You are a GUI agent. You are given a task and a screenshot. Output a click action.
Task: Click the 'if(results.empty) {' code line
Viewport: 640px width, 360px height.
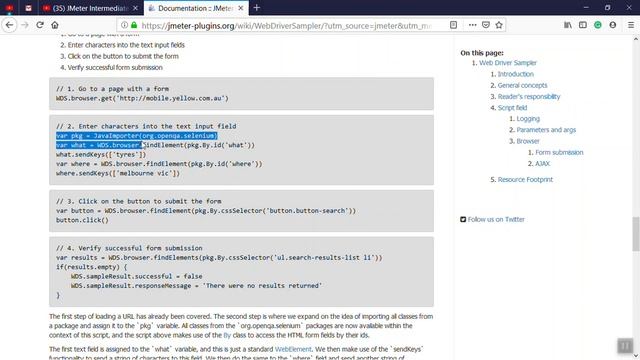pos(91,267)
